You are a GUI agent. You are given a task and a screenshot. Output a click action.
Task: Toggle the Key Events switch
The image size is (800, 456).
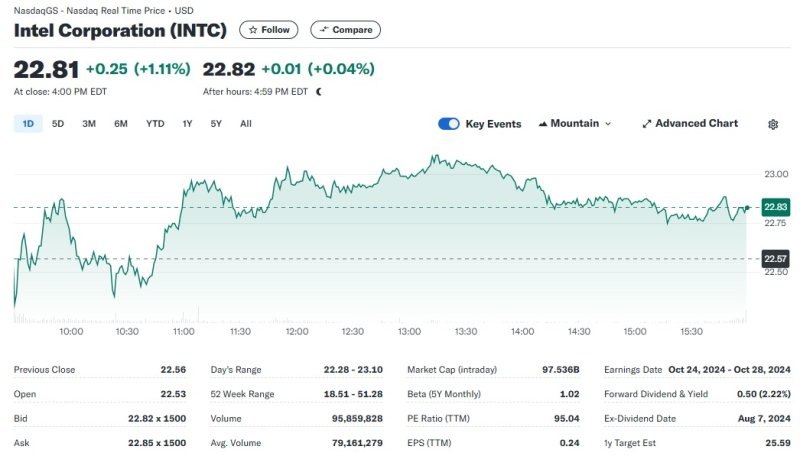click(449, 124)
